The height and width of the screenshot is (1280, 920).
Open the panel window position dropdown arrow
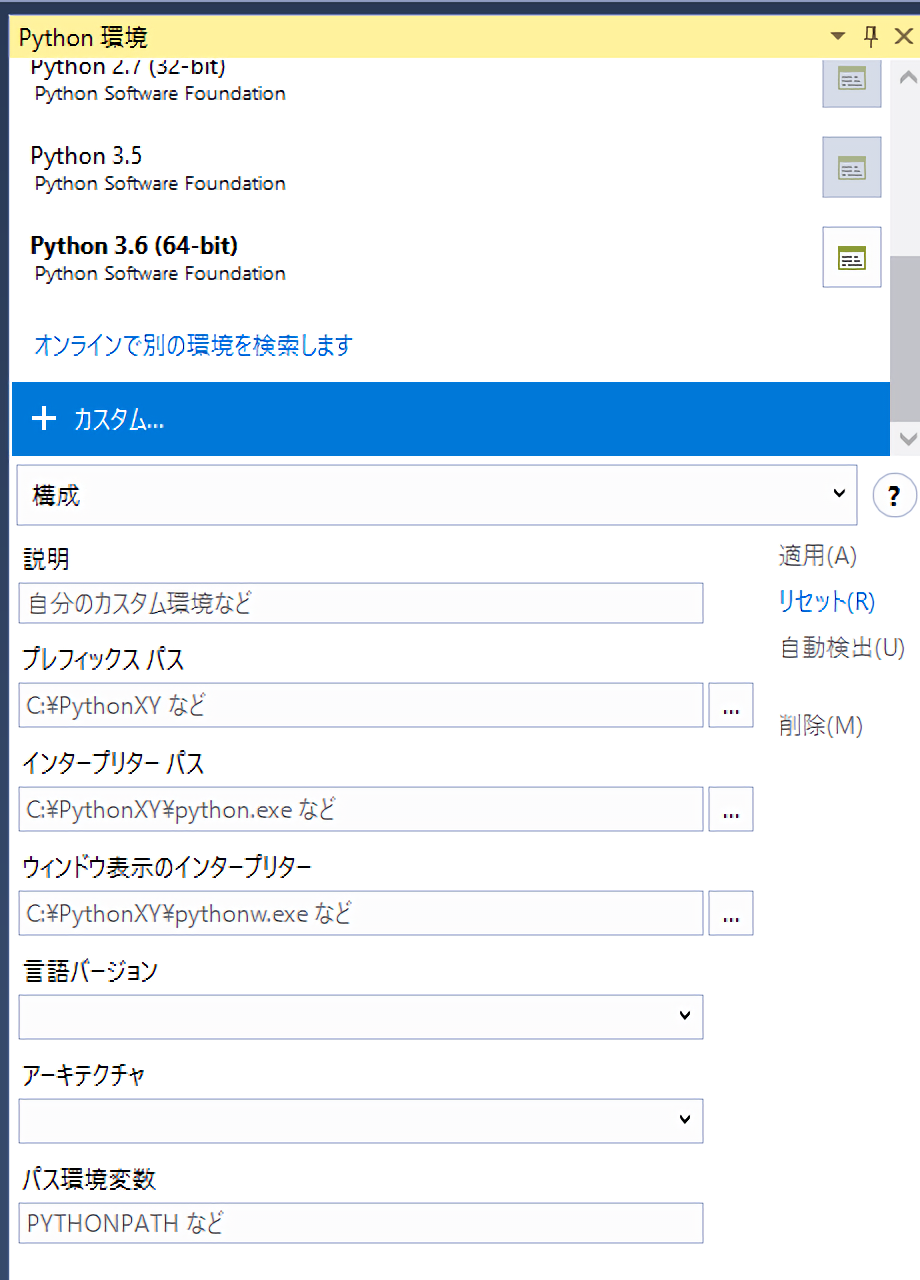pos(838,37)
